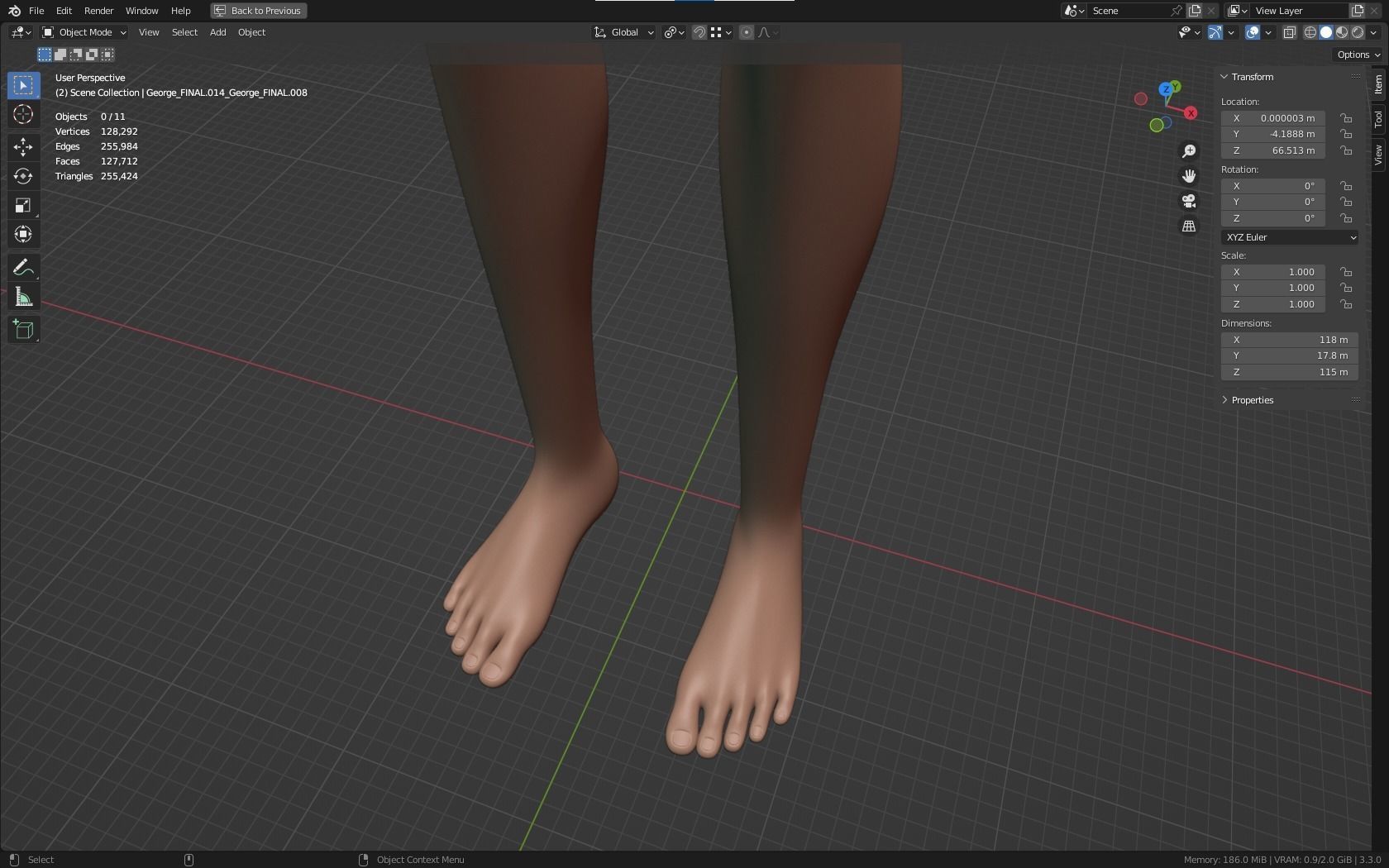
Task: Switch to solid viewport shading
Action: pos(1326,32)
